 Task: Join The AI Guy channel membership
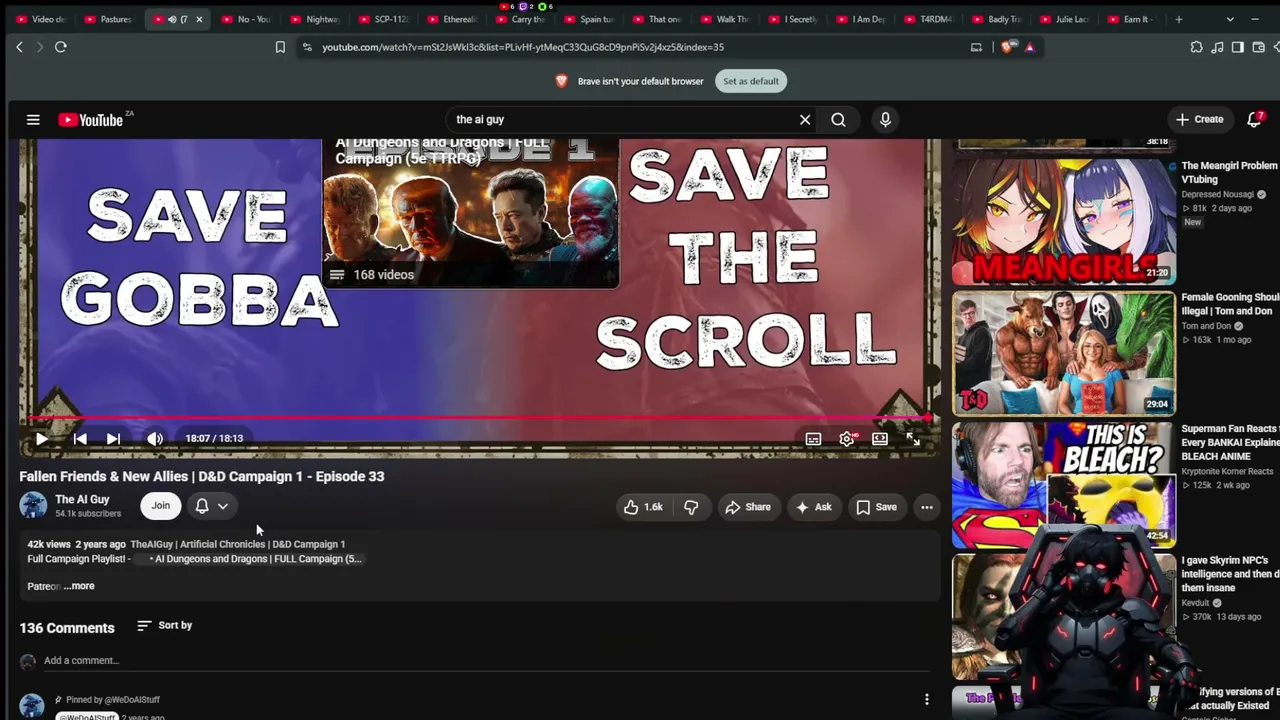[161, 506]
